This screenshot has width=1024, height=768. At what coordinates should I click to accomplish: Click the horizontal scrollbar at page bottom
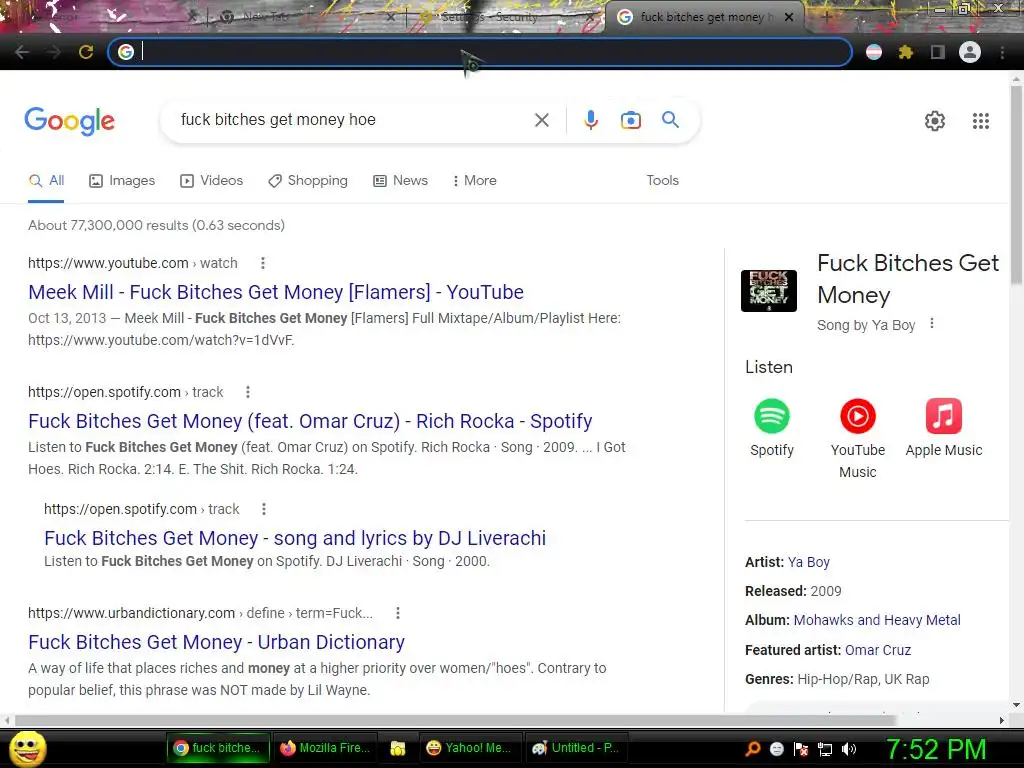(455, 720)
